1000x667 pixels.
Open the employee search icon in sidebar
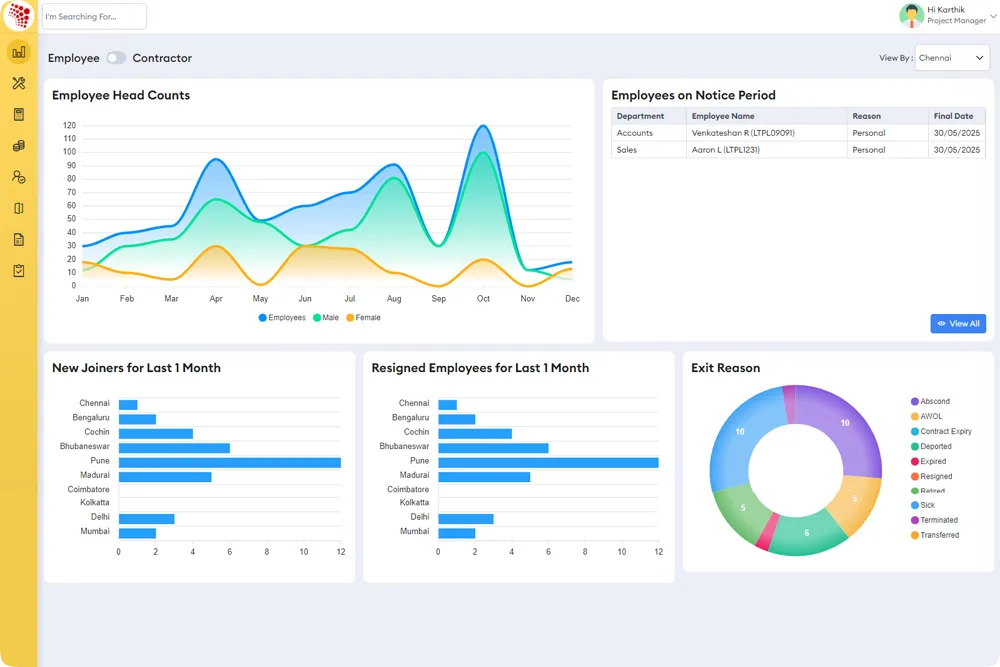click(x=18, y=177)
